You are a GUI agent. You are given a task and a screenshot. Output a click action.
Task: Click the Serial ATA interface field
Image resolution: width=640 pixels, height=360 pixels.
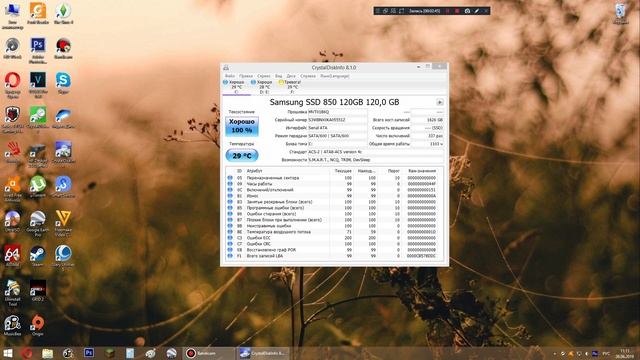click(x=337, y=128)
